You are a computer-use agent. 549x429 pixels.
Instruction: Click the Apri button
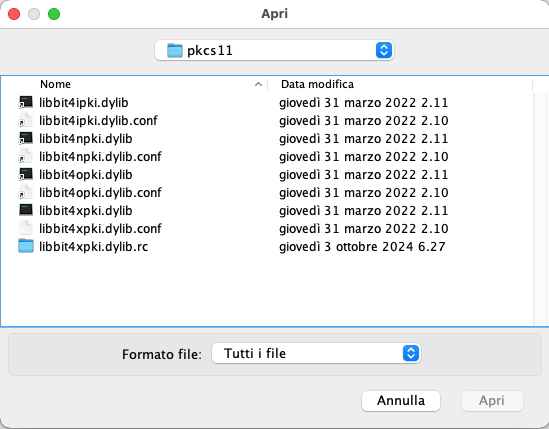492,401
